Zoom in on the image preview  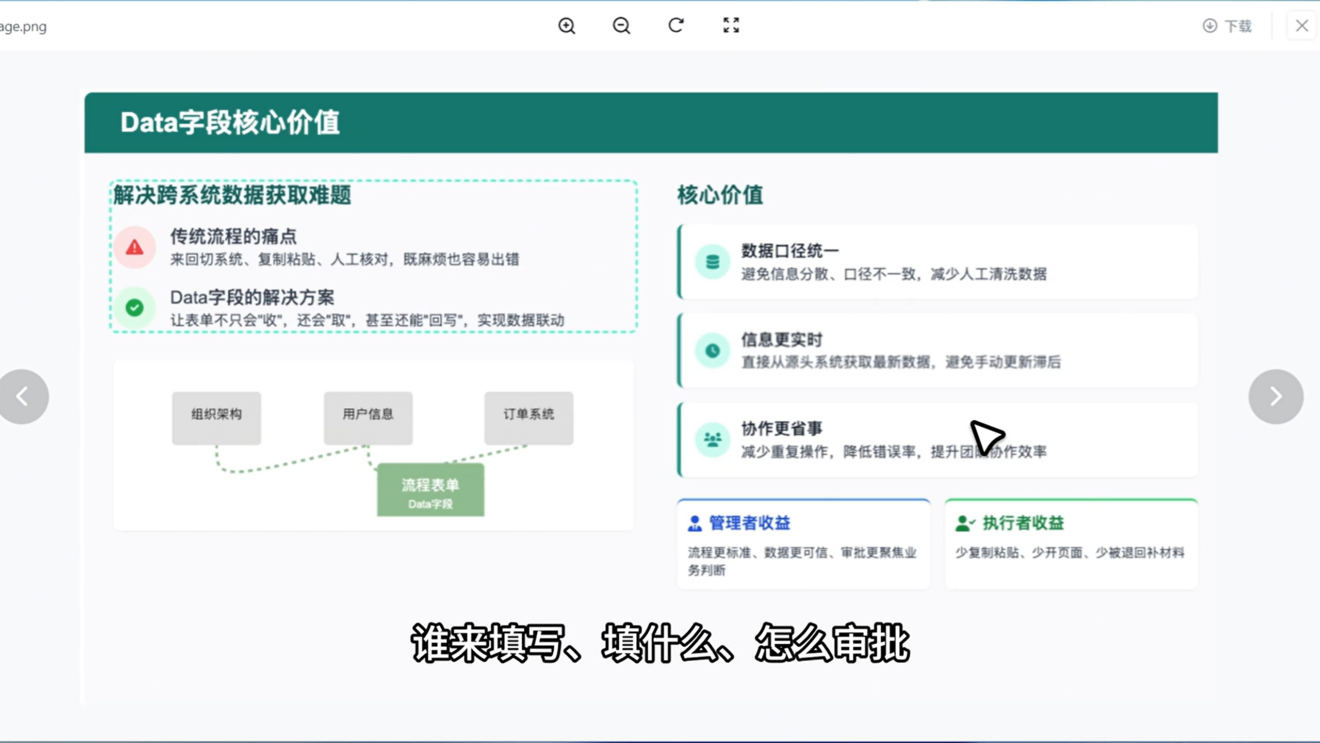coord(567,26)
